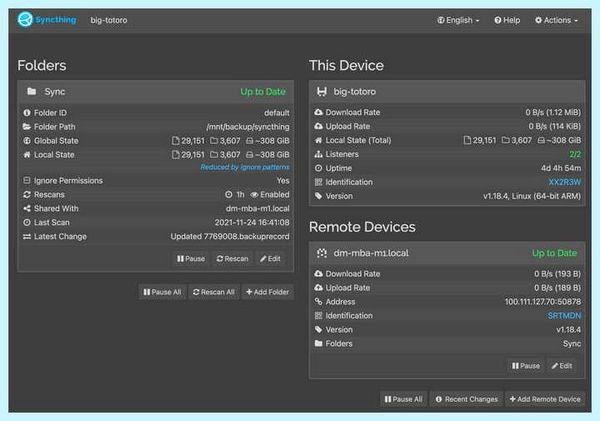Click the '100.111.127.70:50878' address value
The image size is (600, 421).
[543, 302]
